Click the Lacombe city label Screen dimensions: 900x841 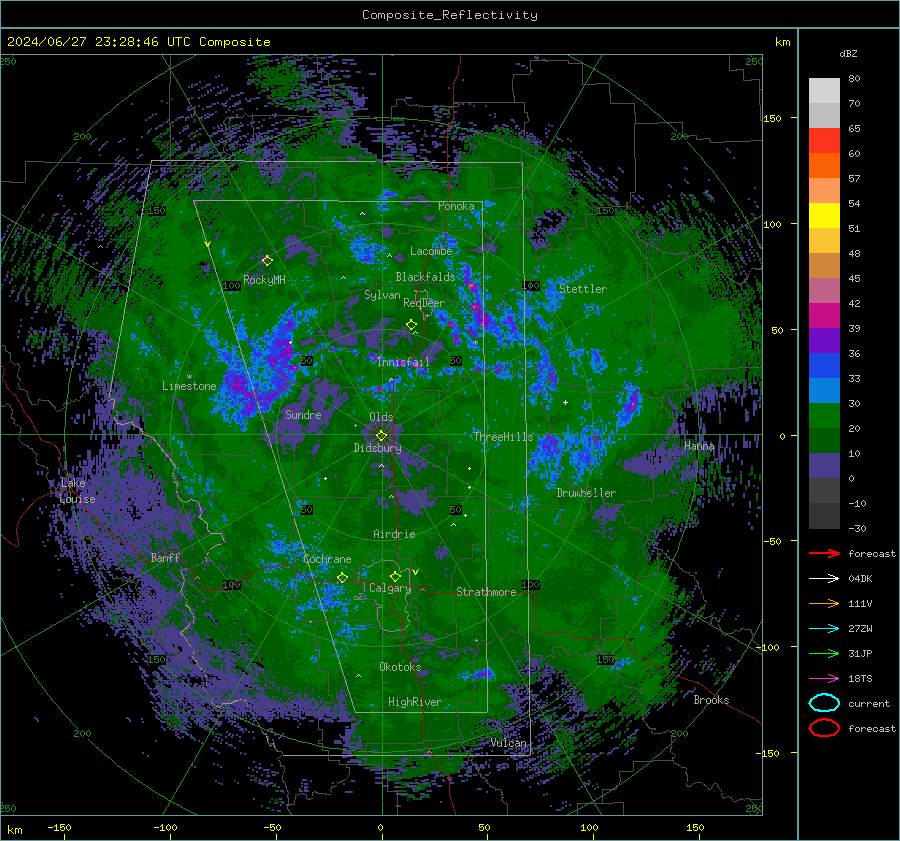[x=431, y=251]
